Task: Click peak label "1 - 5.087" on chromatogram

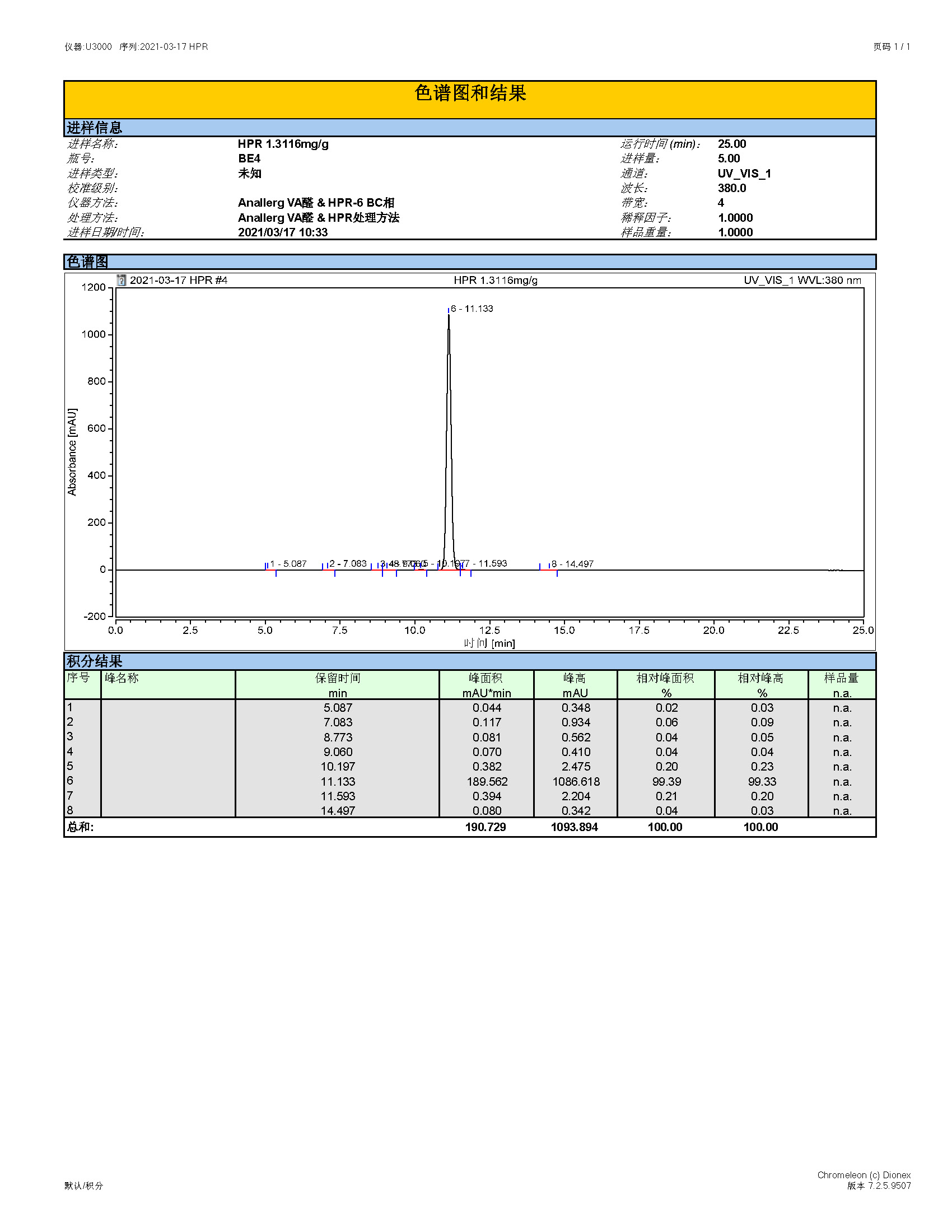Action: pyautogui.click(x=288, y=563)
